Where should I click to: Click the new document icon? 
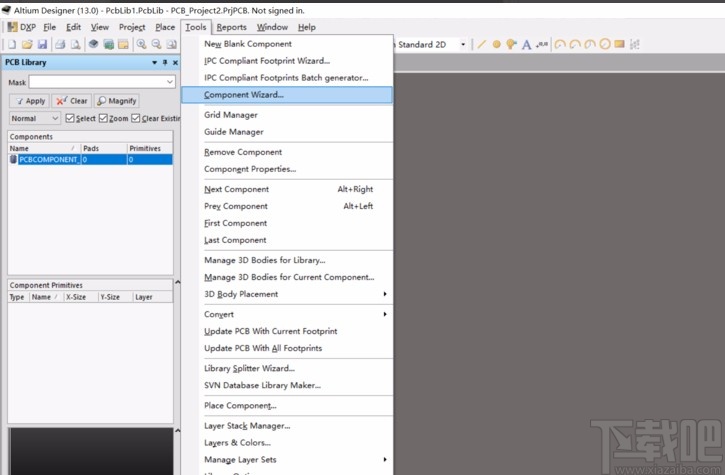(11, 45)
